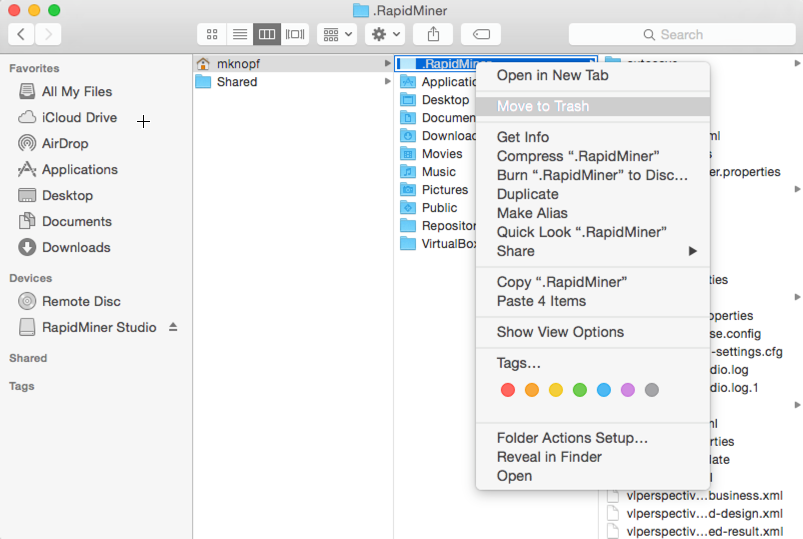Viewport: 803px width, 539px height.
Task: Open the Arrange items dropdown
Action: click(x=336, y=34)
